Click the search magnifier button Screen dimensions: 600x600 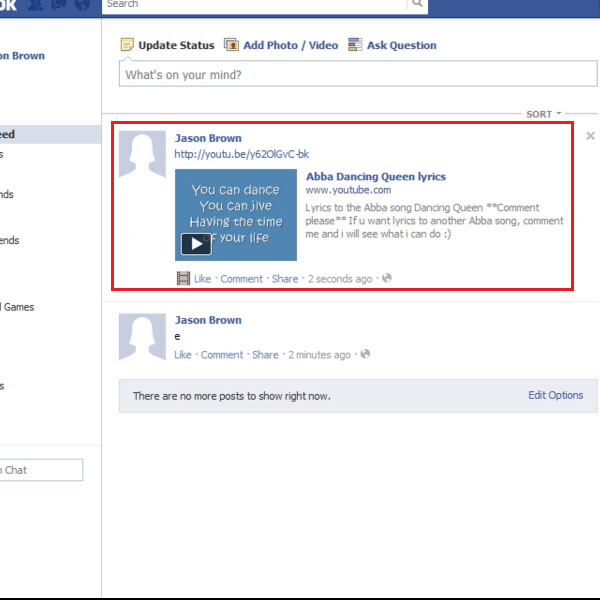tap(417, 4)
